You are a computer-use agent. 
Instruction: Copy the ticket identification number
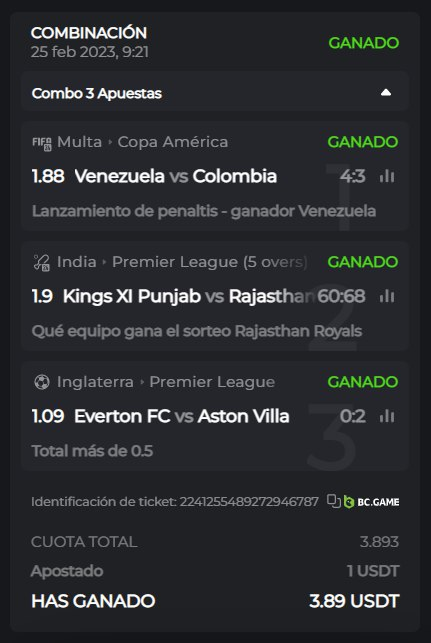pos(334,502)
